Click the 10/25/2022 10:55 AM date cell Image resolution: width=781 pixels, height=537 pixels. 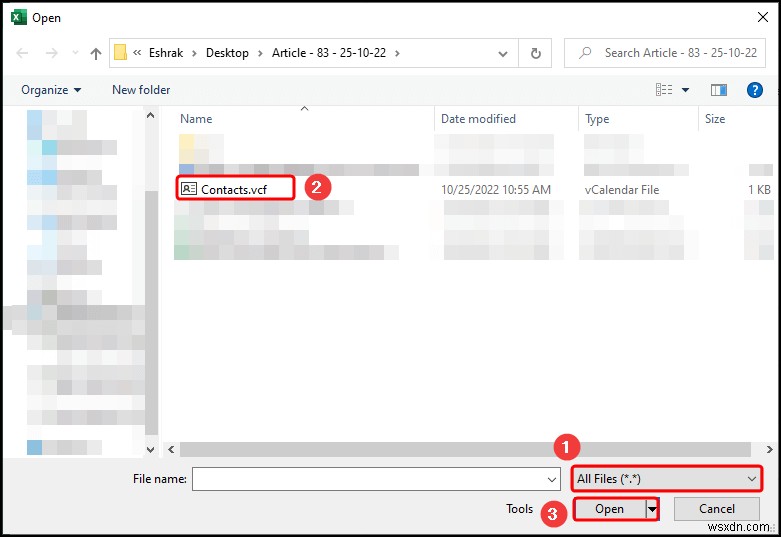click(x=496, y=190)
